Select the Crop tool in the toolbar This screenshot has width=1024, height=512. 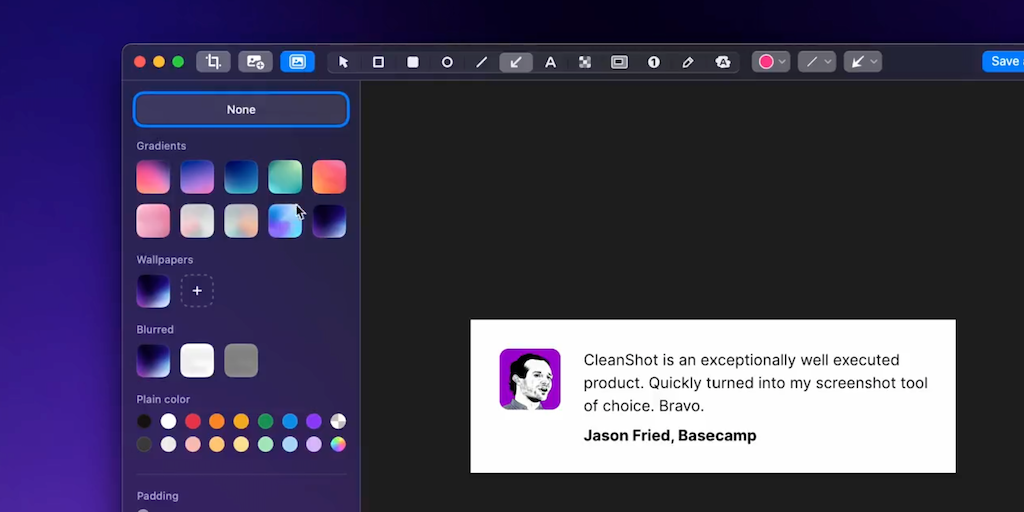(x=213, y=62)
